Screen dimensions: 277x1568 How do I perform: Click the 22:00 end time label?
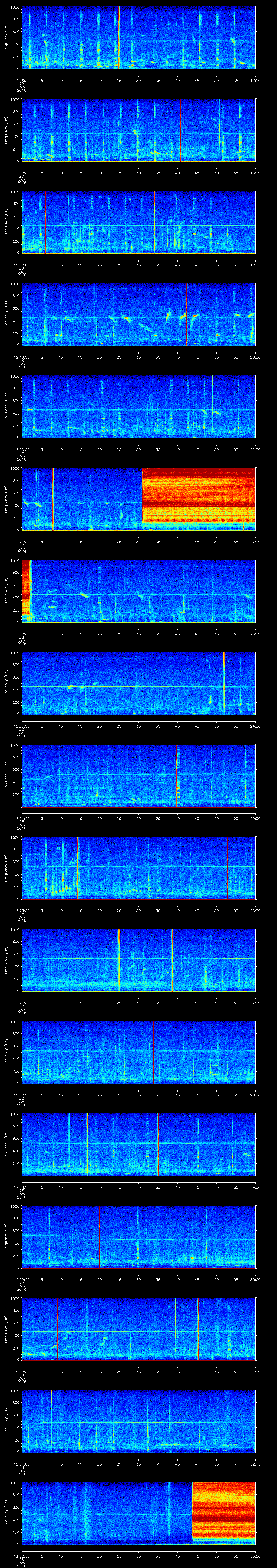[255, 542]
